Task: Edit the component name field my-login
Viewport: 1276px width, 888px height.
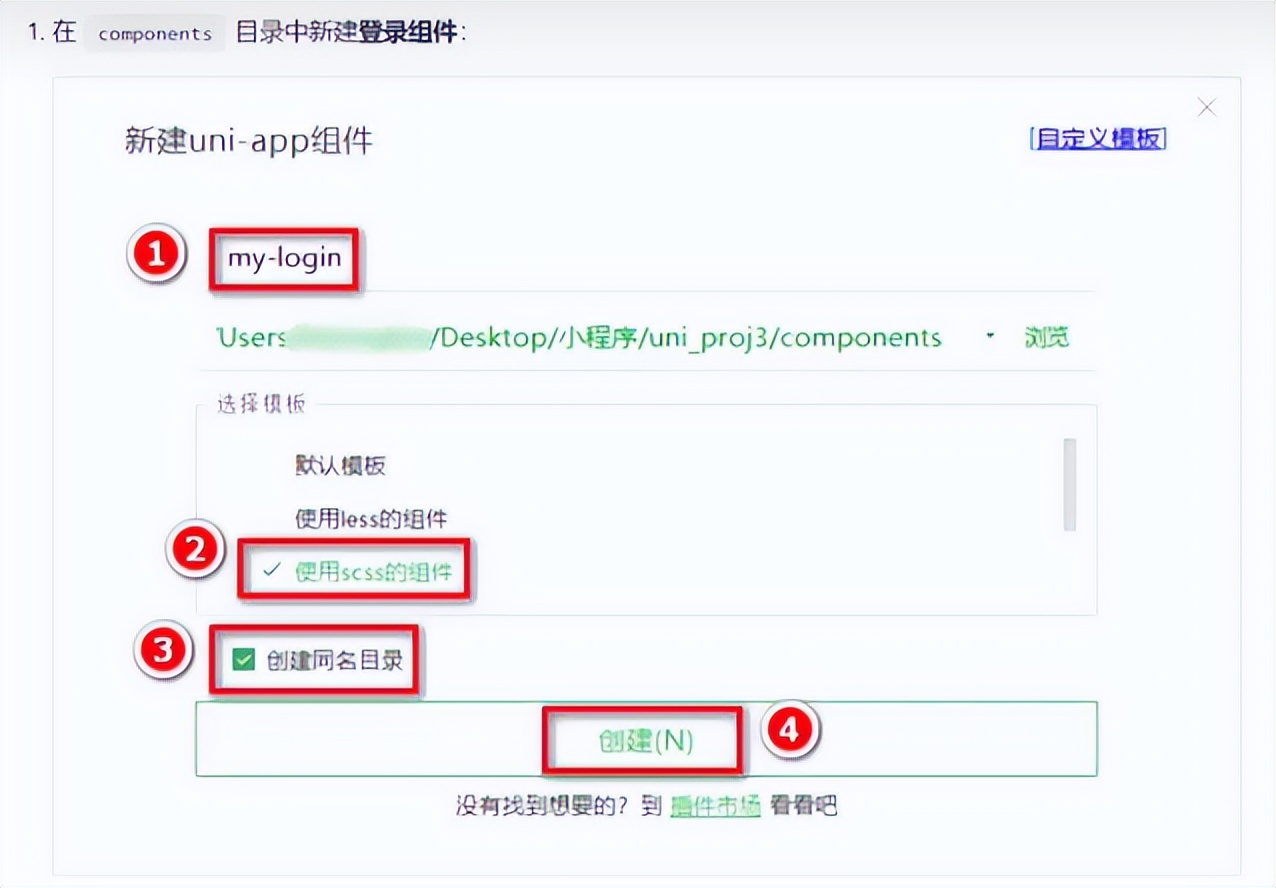Action: [284, 258]
